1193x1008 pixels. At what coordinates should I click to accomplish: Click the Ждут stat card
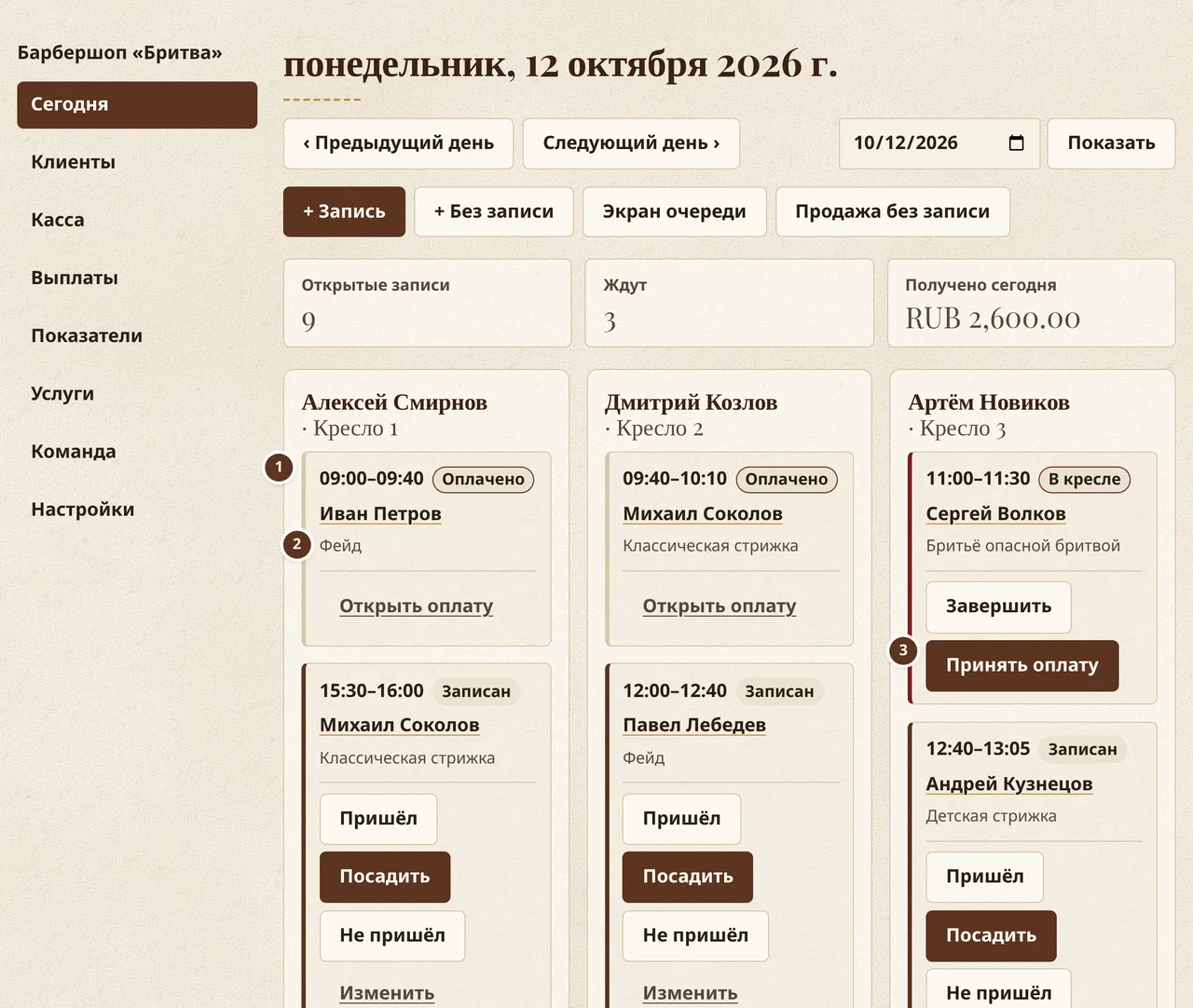pos(730,303)
